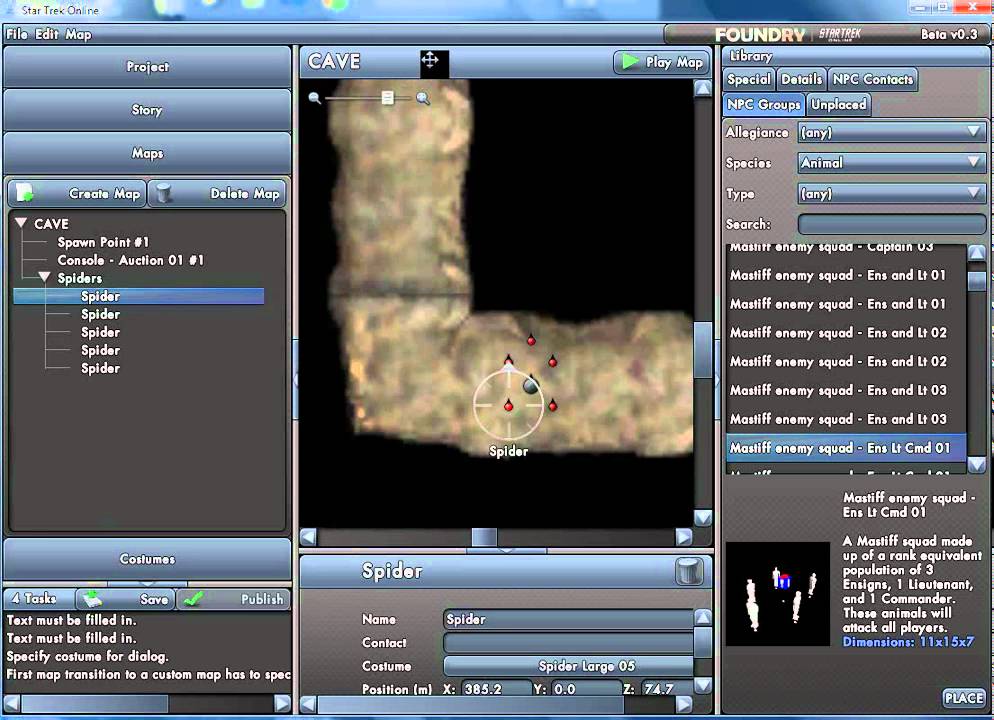Screen dimensions: 994x720
Task: Select the gray sphere marker on map
Action: point(531,385)
